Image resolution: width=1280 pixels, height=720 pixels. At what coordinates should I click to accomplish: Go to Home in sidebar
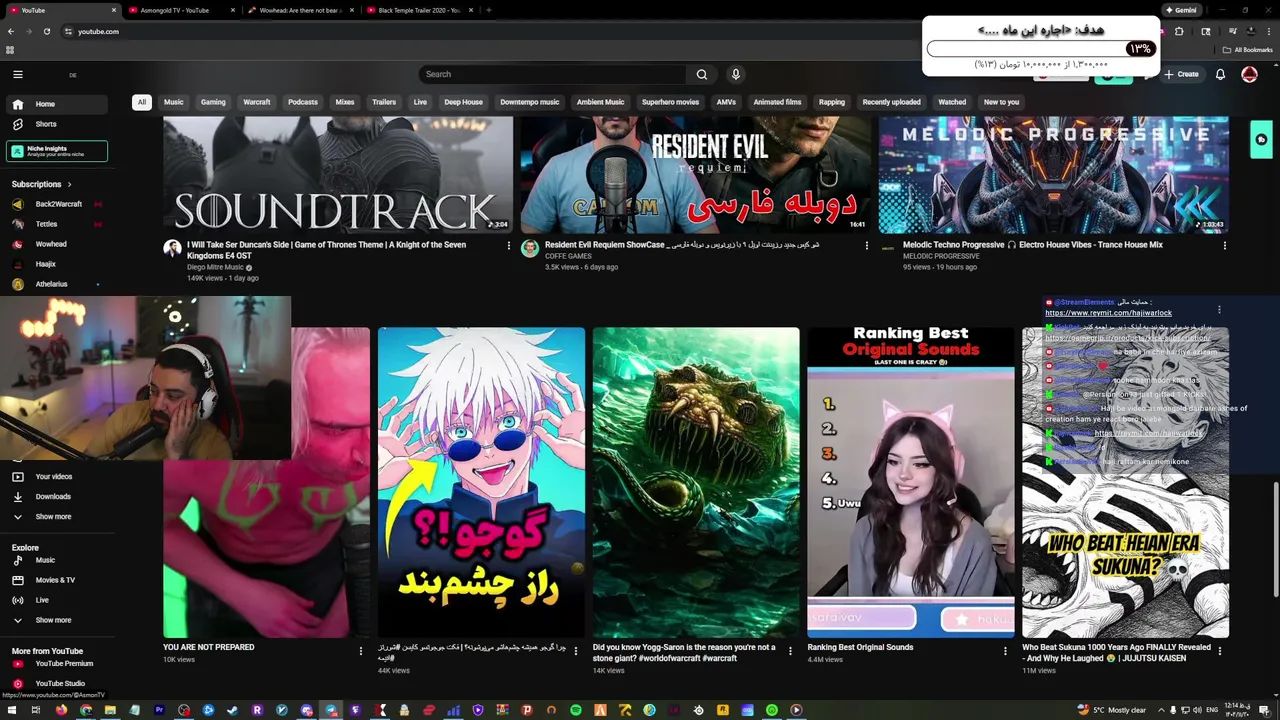coord(57,104)
